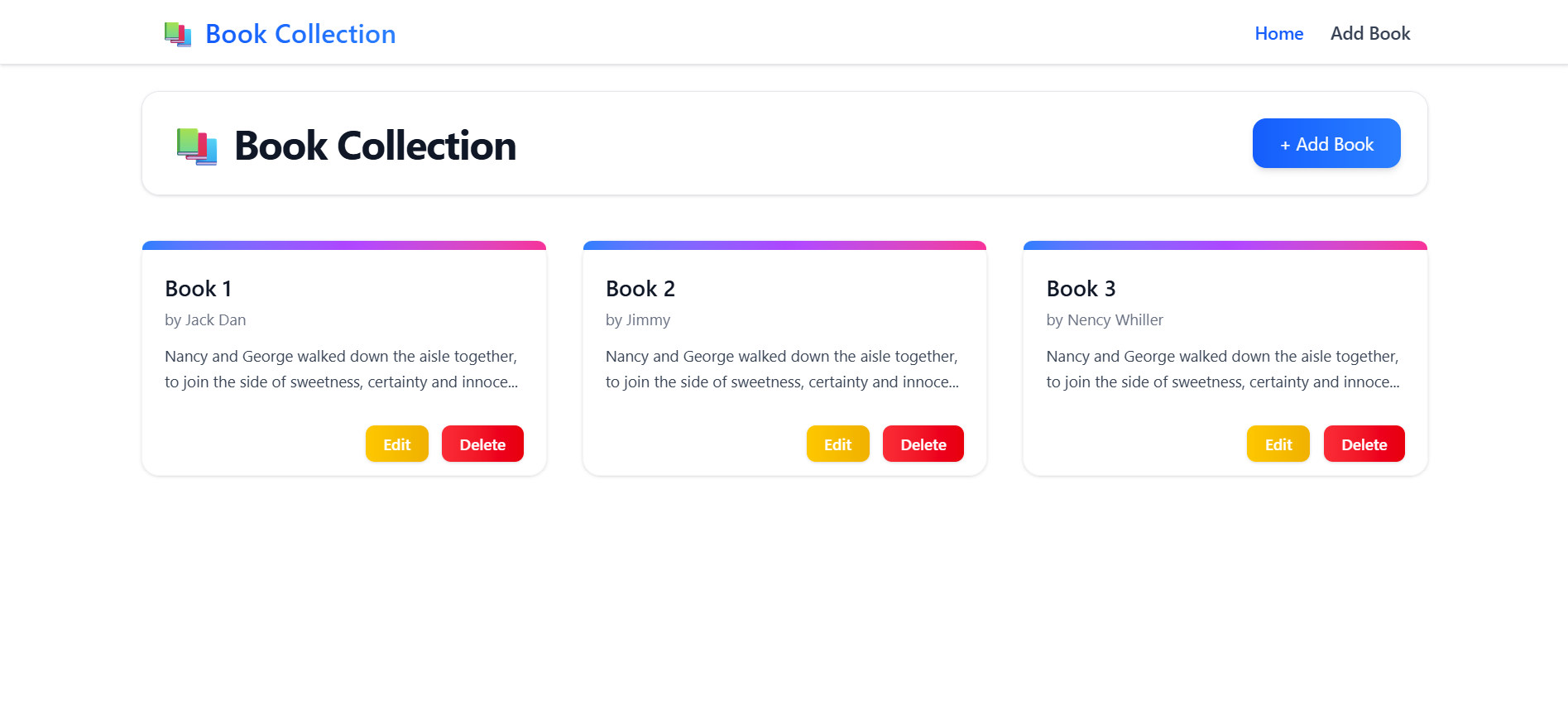Open the Add Book navigation item
Screen dimensions: 1568x725
[x=1370, y=34]
